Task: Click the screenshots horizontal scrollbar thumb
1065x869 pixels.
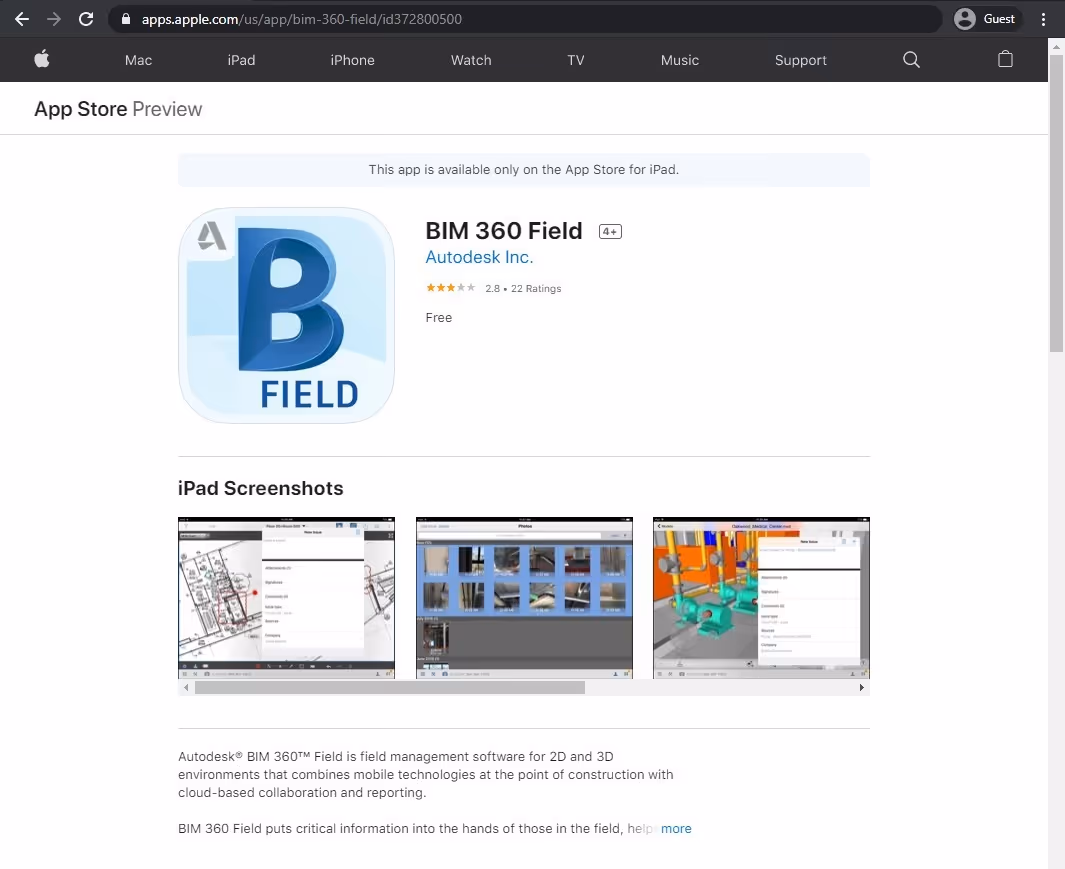Action: point(390,688)
